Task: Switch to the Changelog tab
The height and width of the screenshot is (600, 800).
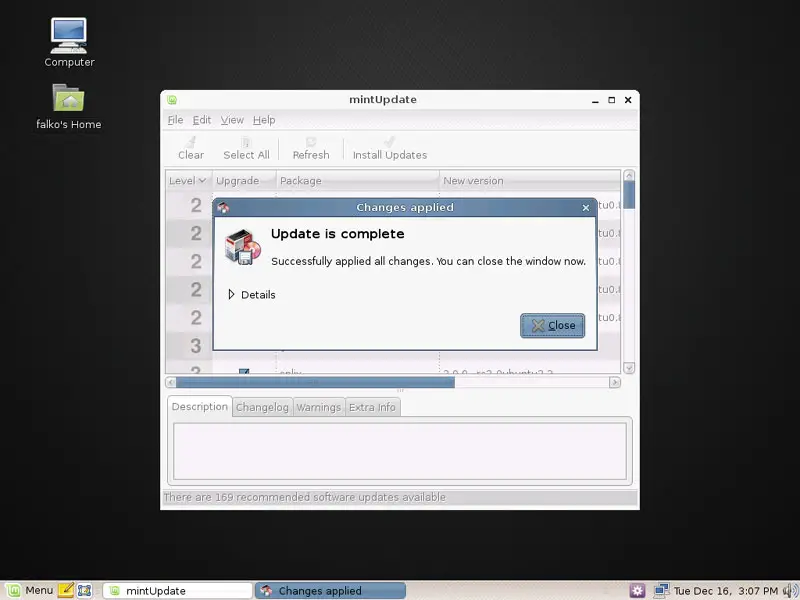Action: [262, 407]
